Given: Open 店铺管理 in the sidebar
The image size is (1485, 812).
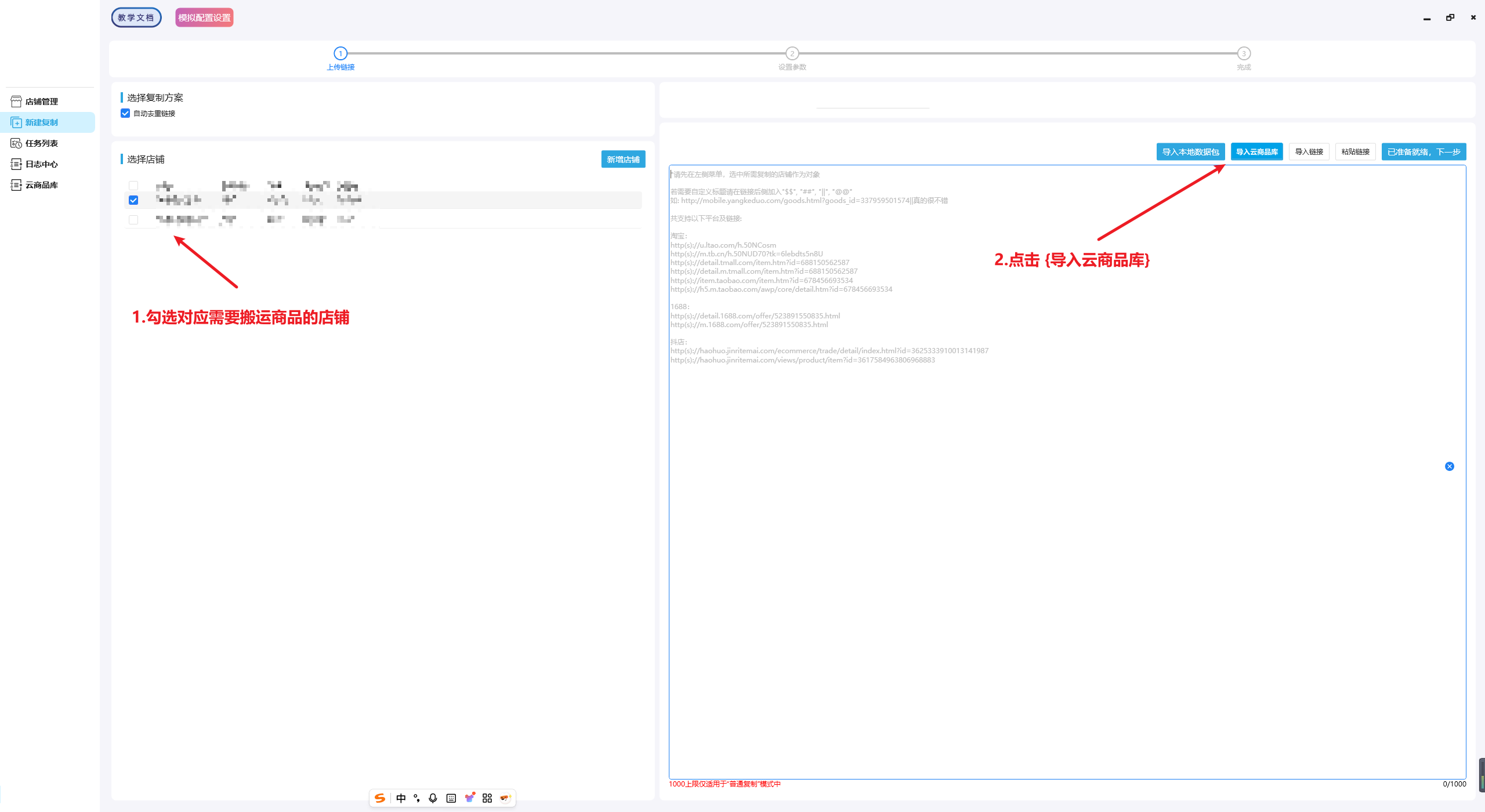Looking at the screenshot, I should tap(49, 101).
